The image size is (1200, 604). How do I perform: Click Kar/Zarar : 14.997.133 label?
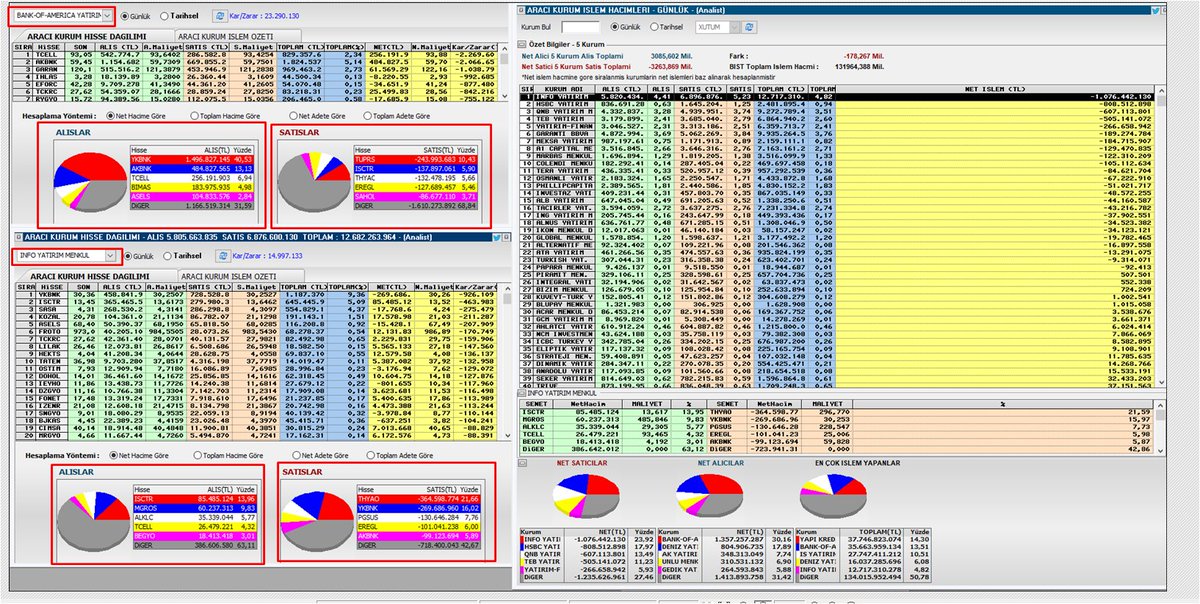[268, 256]
